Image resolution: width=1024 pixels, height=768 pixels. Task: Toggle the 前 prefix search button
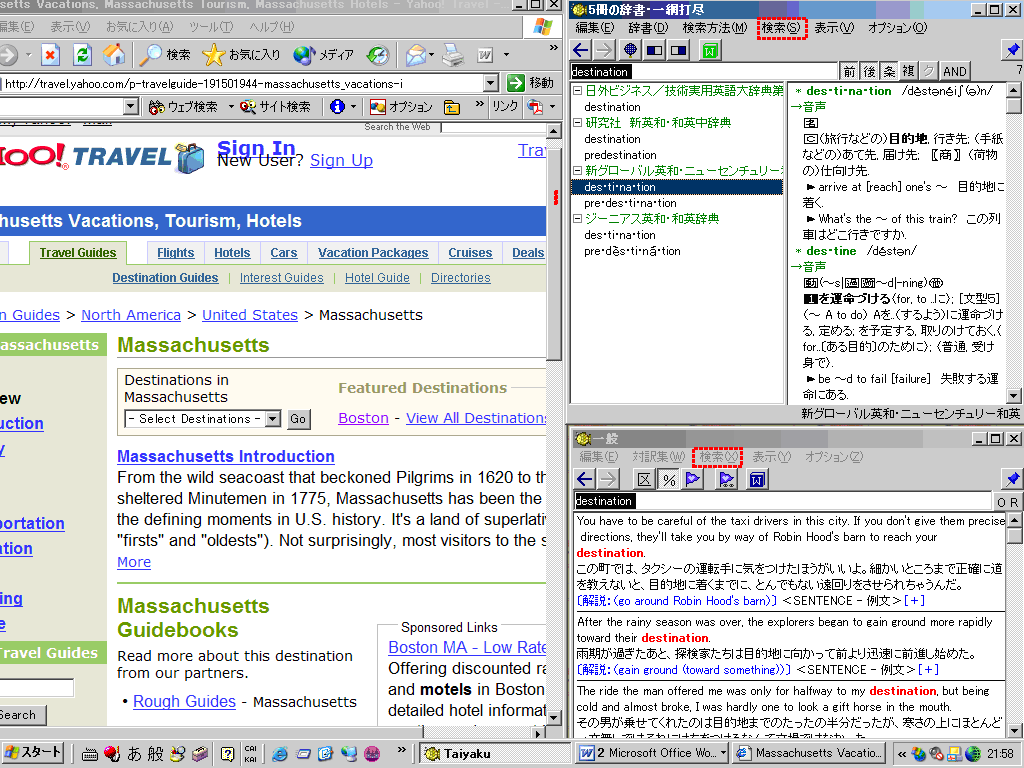click(x=848, y=71)
